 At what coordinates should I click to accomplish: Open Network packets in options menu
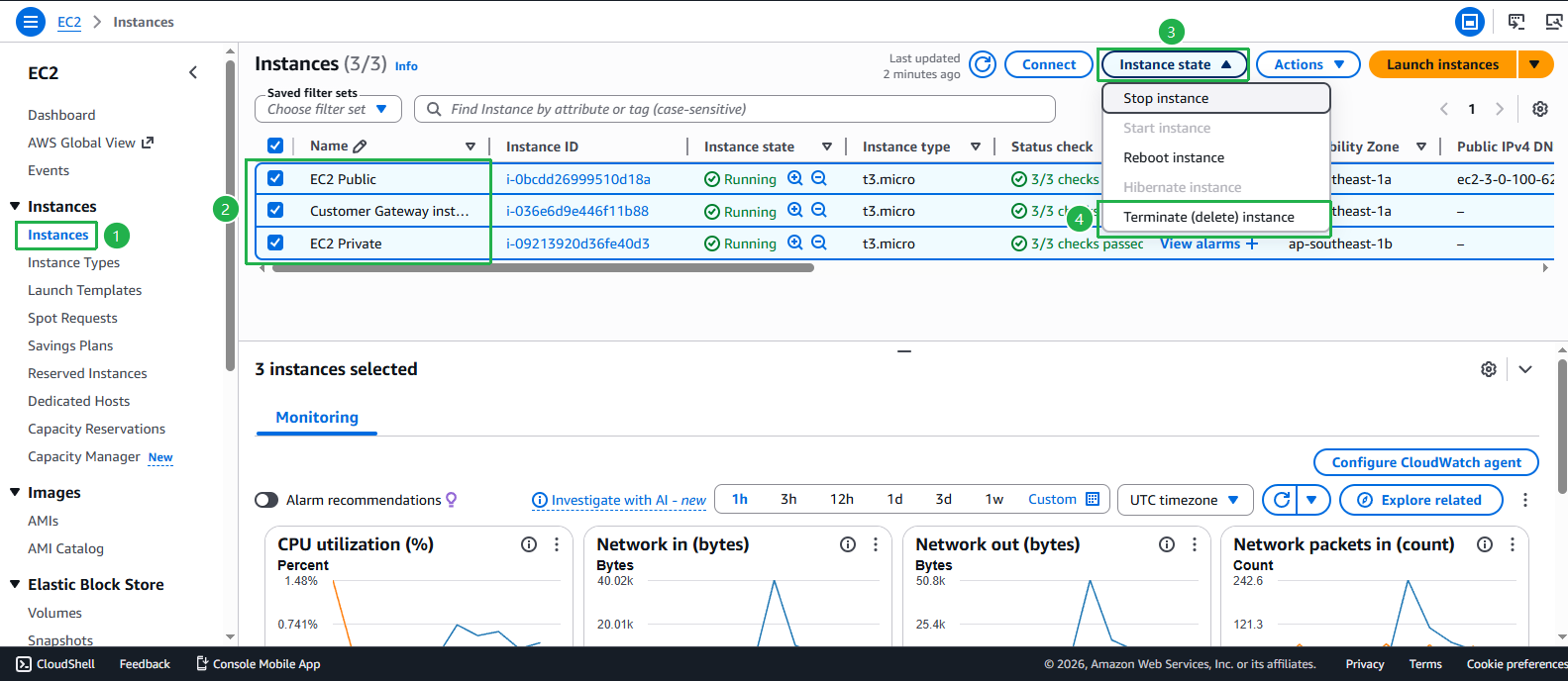(x=1513, y=544)
